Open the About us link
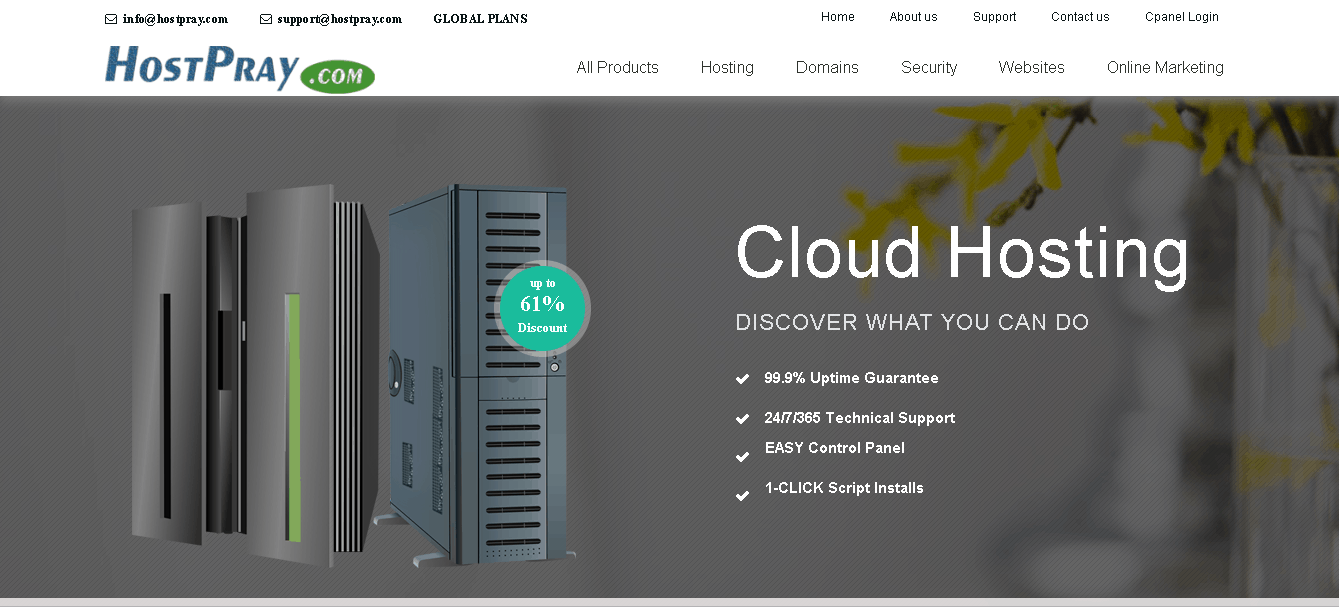This screenshot has width=1339, height=608. [913, 17]
